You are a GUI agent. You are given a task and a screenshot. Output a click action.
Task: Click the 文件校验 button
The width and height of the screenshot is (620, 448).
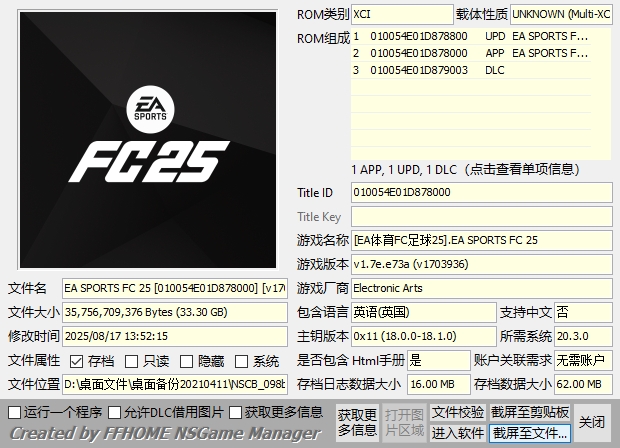point(458,412)
